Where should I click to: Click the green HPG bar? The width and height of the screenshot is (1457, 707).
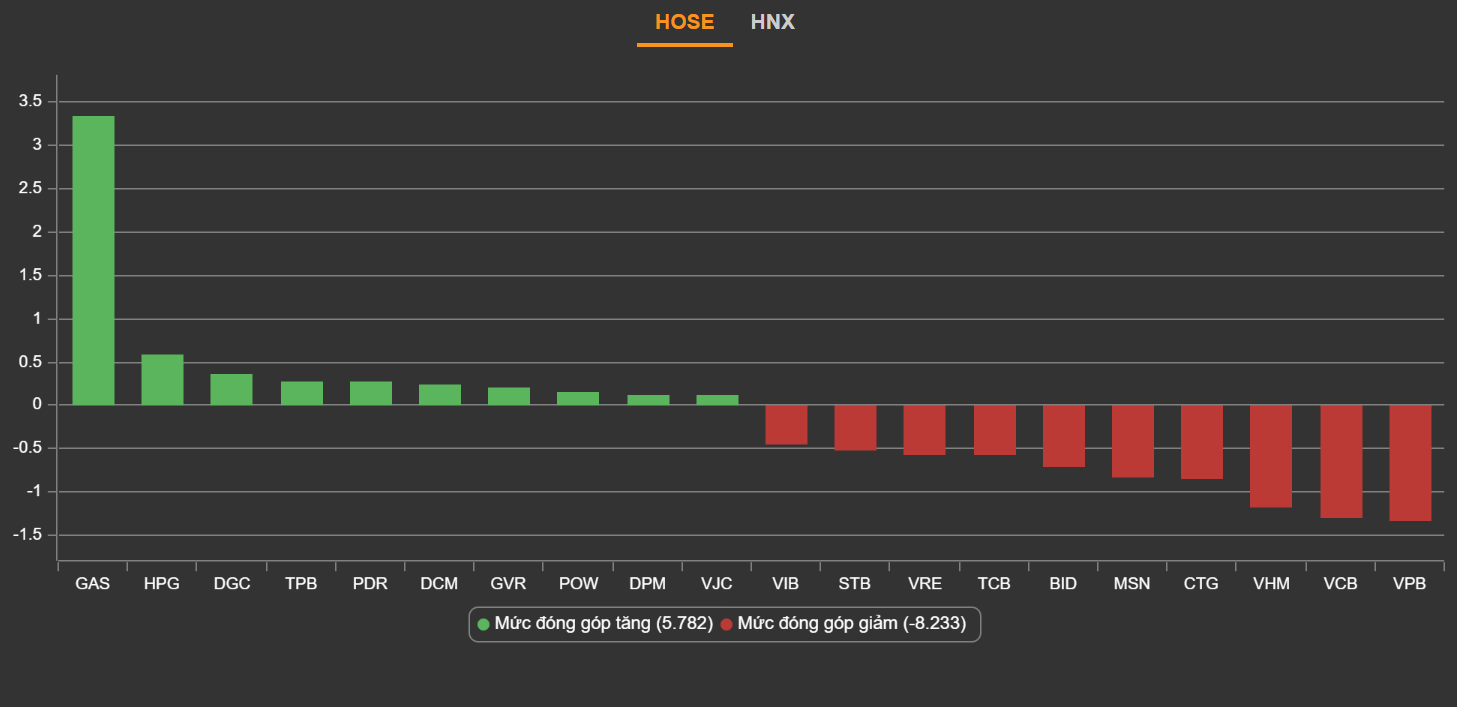162,380
